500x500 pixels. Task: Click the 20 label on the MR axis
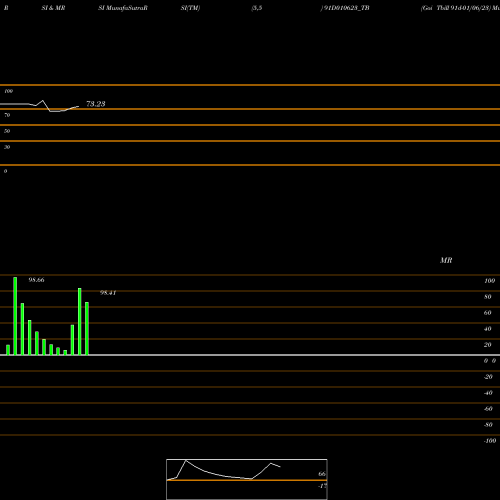point(487,345)
